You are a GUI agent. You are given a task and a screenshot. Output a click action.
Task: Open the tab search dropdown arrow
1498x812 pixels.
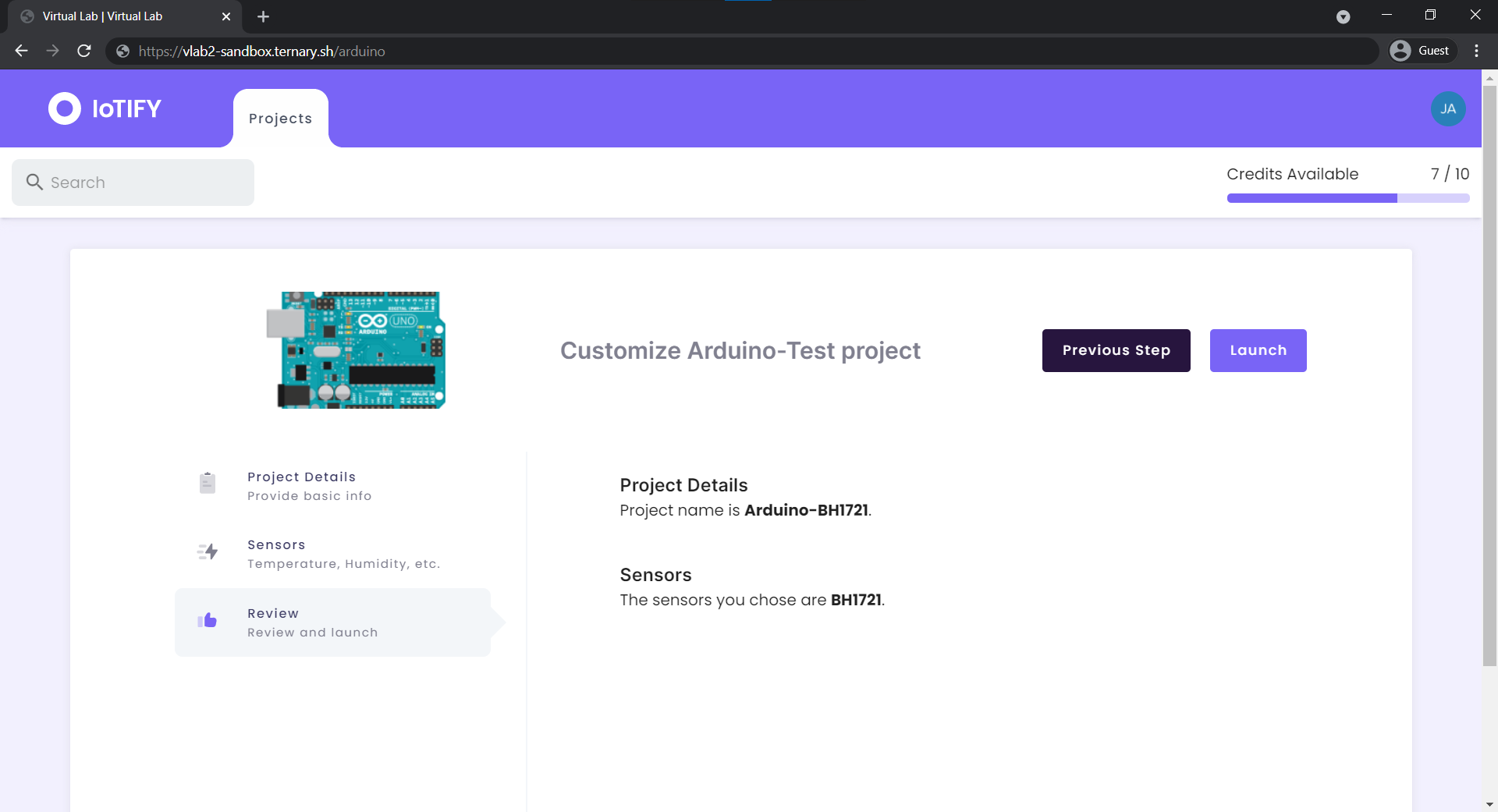click(1343, 16)
